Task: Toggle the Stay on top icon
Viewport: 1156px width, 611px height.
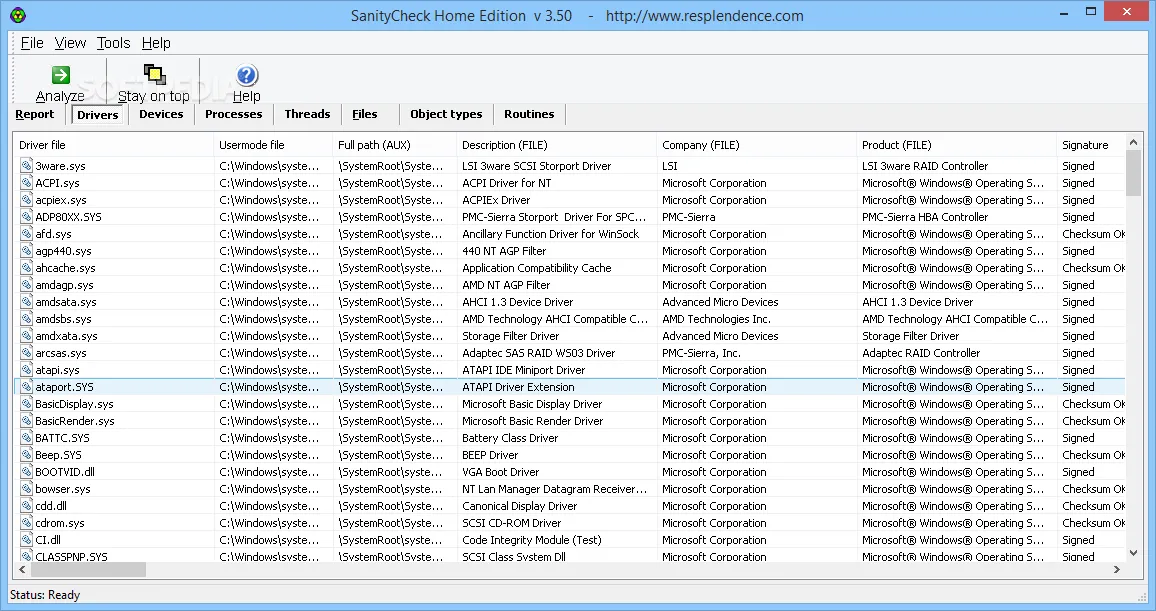Action: 154,74
